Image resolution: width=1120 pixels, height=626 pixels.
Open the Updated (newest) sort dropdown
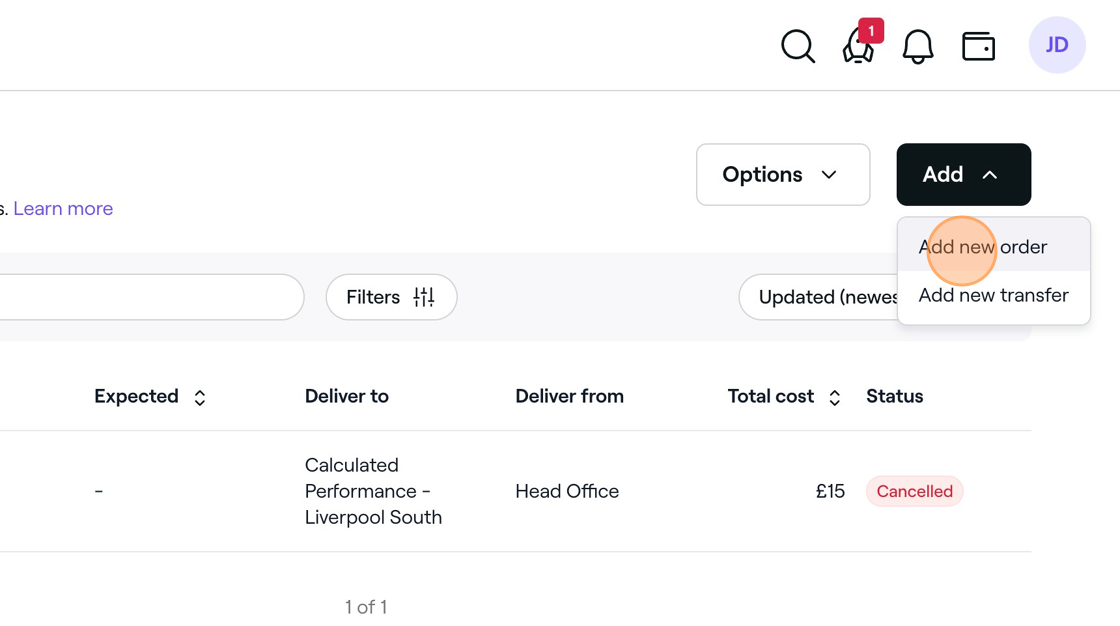point(819,297)
